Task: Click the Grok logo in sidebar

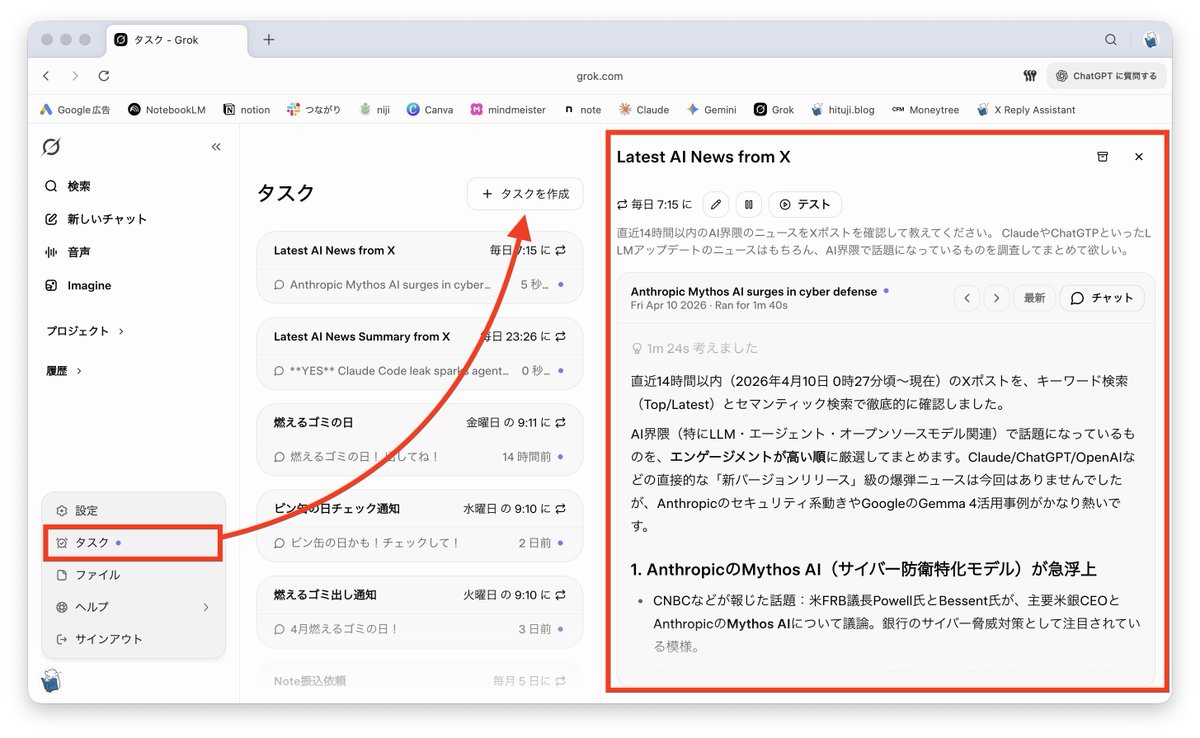Action: click(51, 147)
